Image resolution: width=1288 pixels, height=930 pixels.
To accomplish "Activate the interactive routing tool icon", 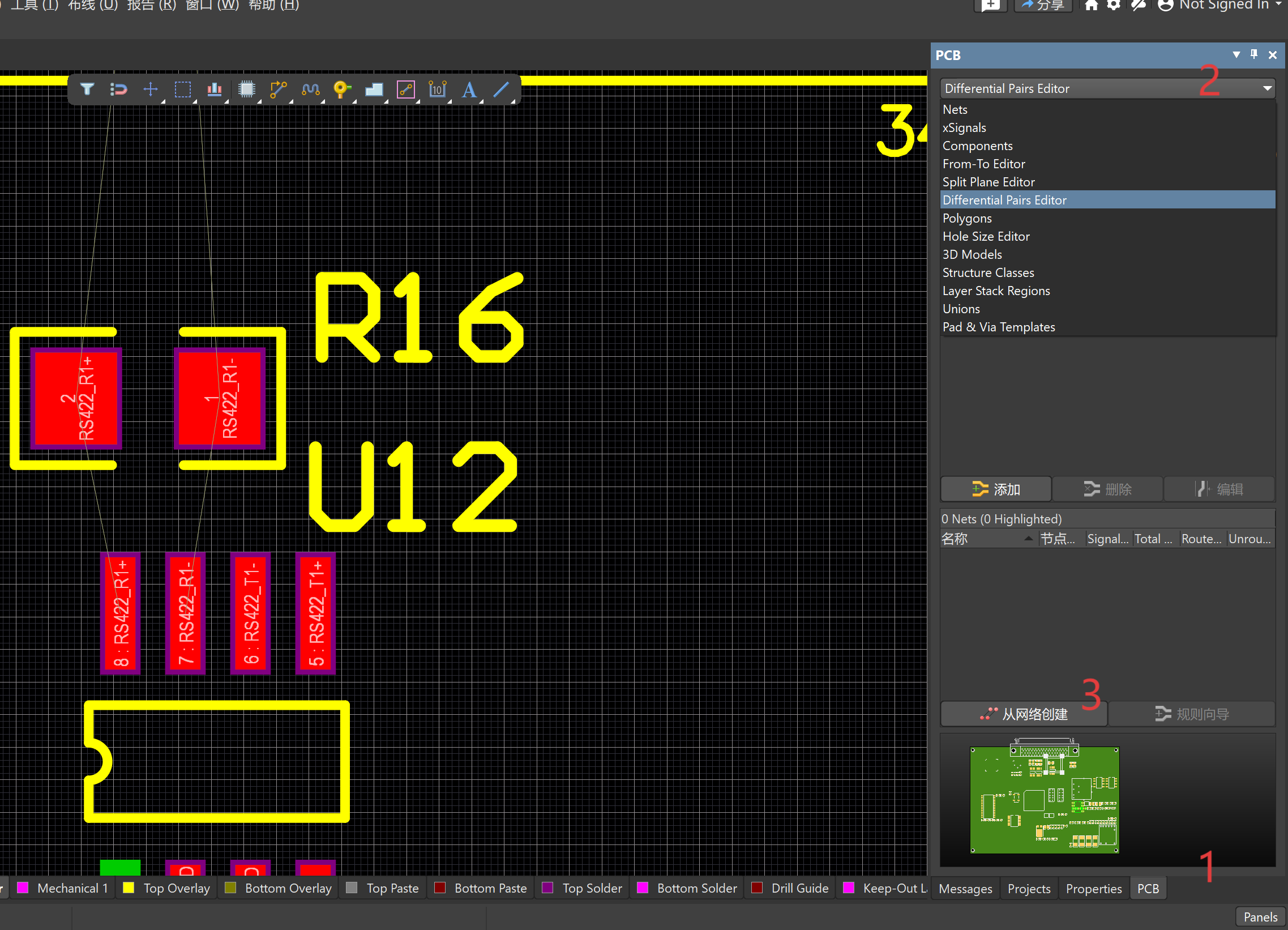I will click(279, 89).
